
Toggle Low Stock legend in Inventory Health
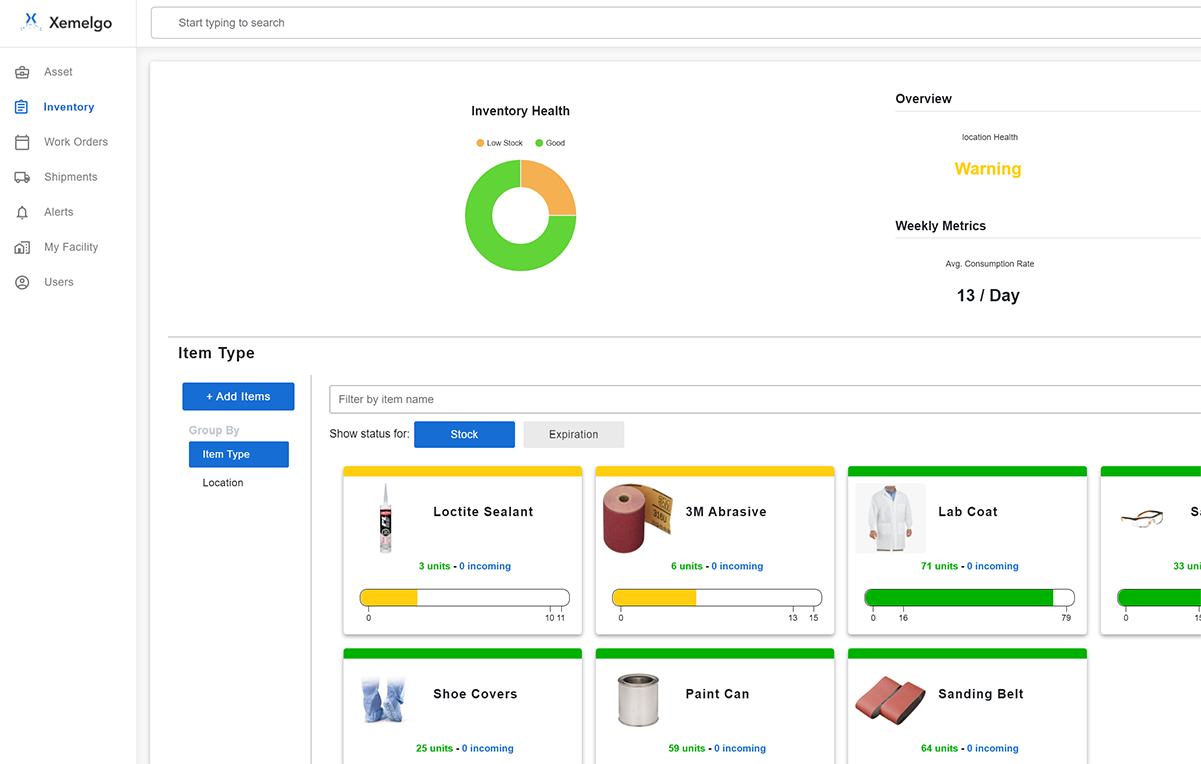pos(500,143)
